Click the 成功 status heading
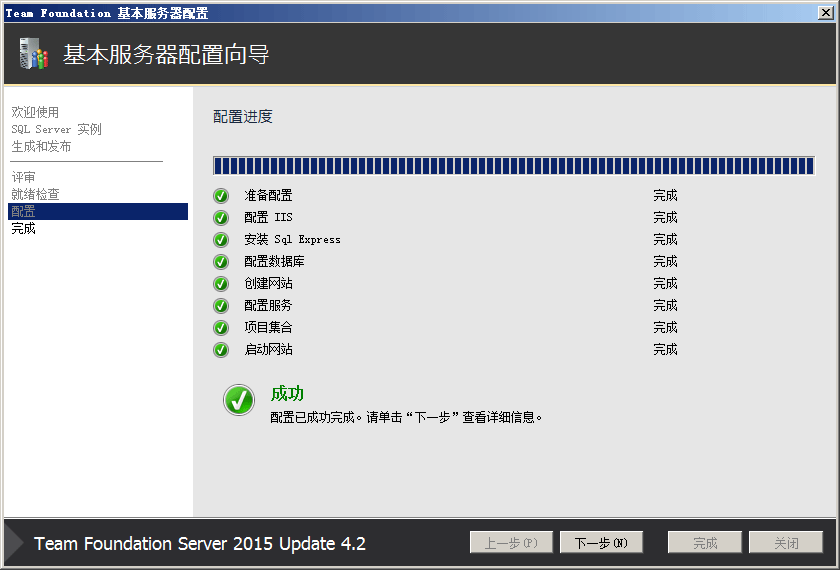The width and height of the screenshot is (840, 570). pos(287,393)
